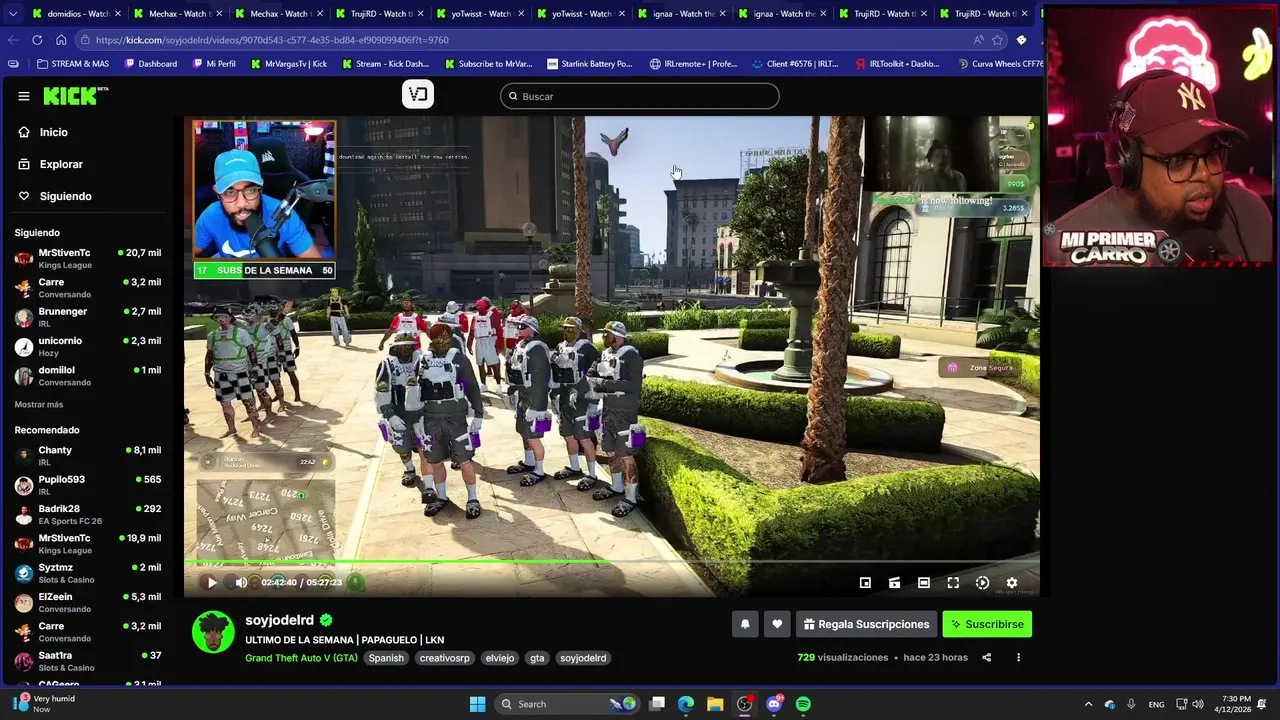Open STREAM & MAS bookmarks folder

pyautogui.click(x=72, y=64)
